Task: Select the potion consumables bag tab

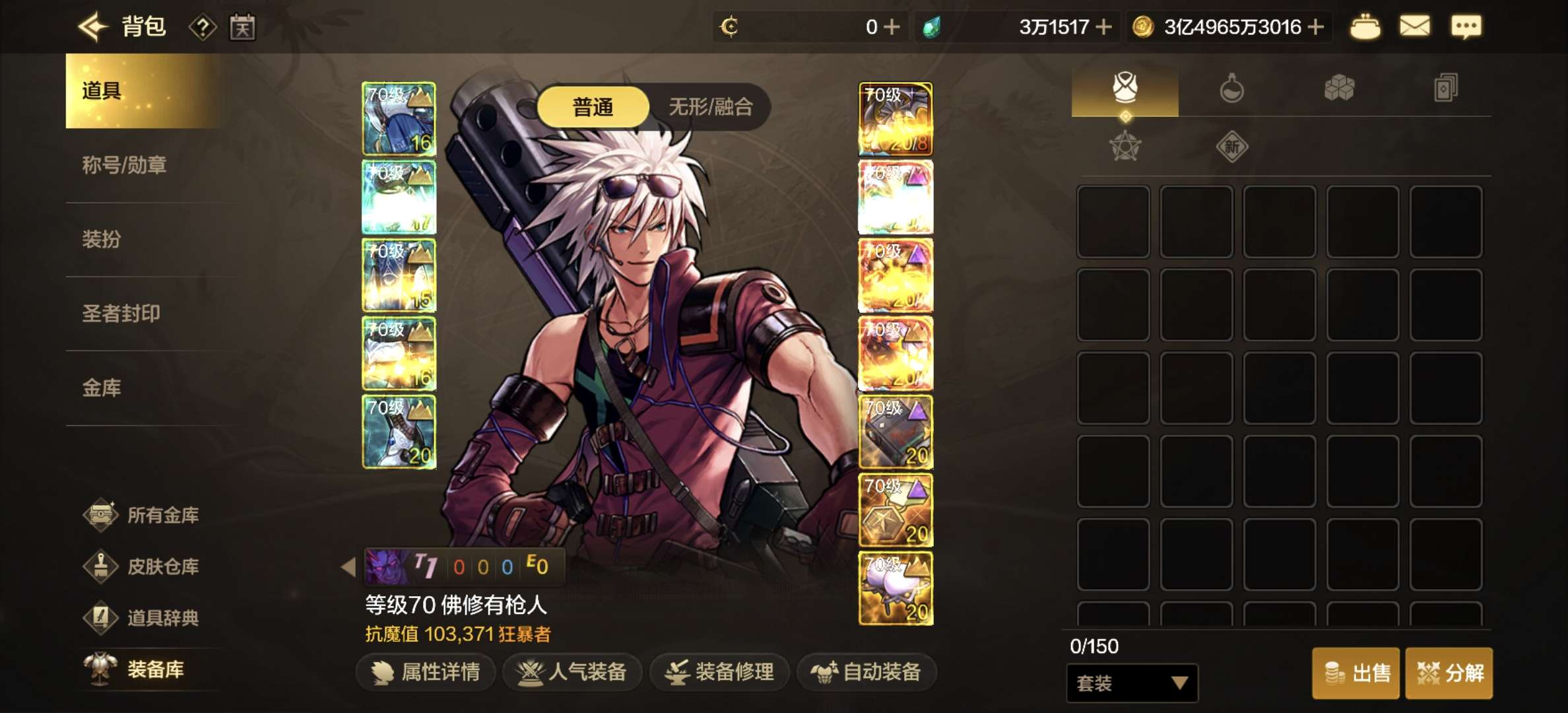Action: point(1231,88)
